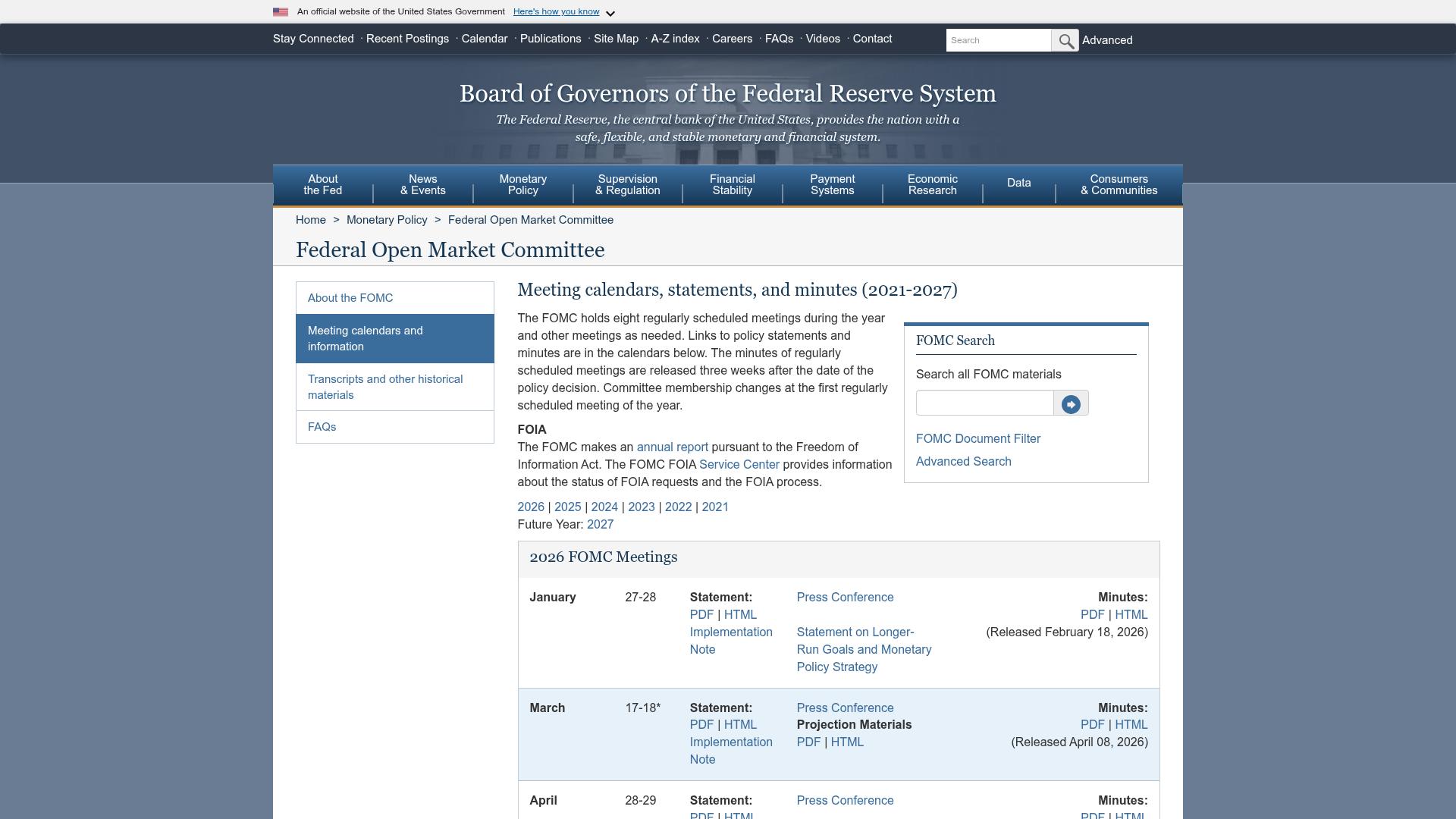Open the Supervision & Regulation menu
Image resolution: width=1456 pixels, height=819 pixels.
[x=628, y=185]
